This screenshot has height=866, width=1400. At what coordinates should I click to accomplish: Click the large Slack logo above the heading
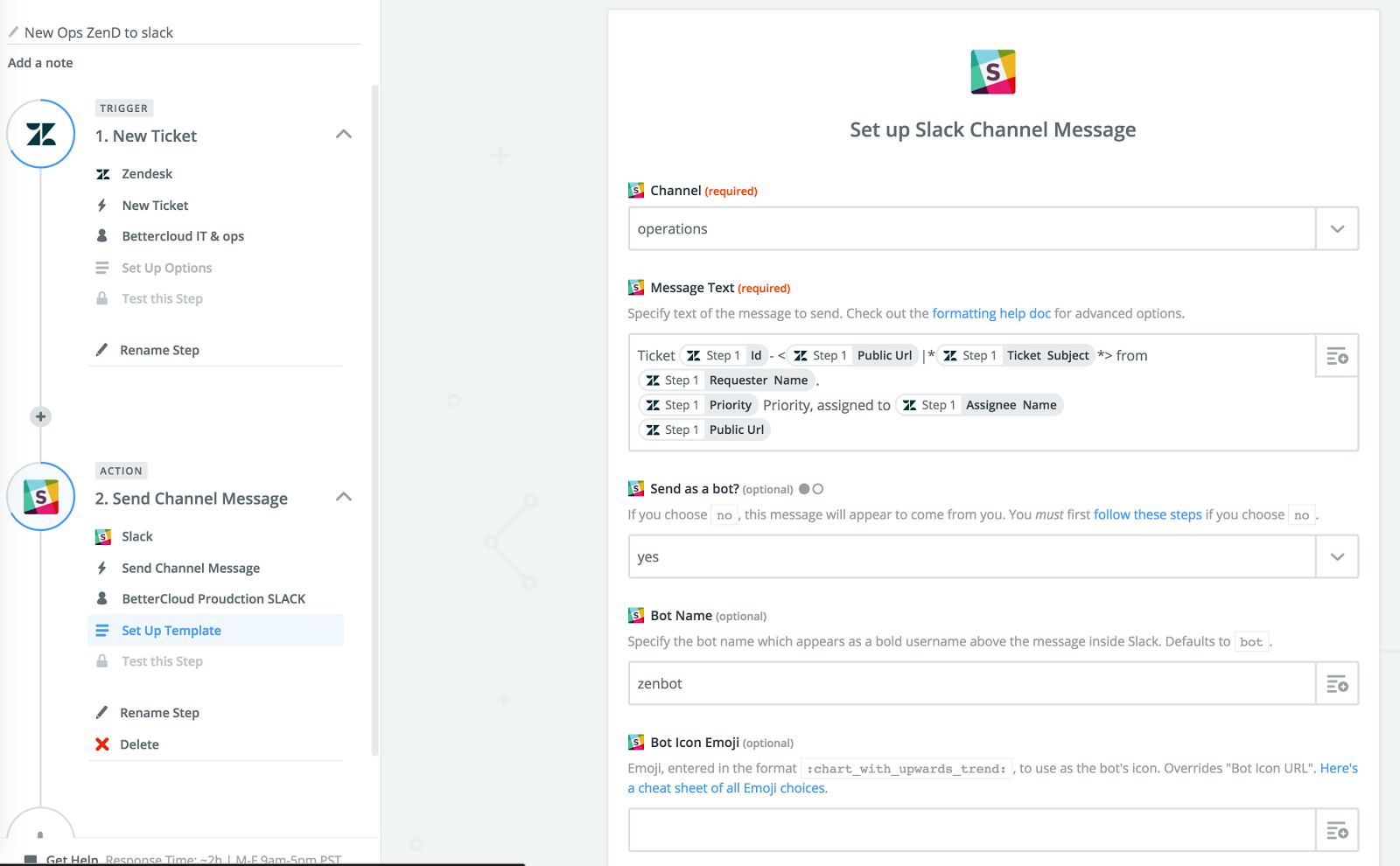coord(993,72)
